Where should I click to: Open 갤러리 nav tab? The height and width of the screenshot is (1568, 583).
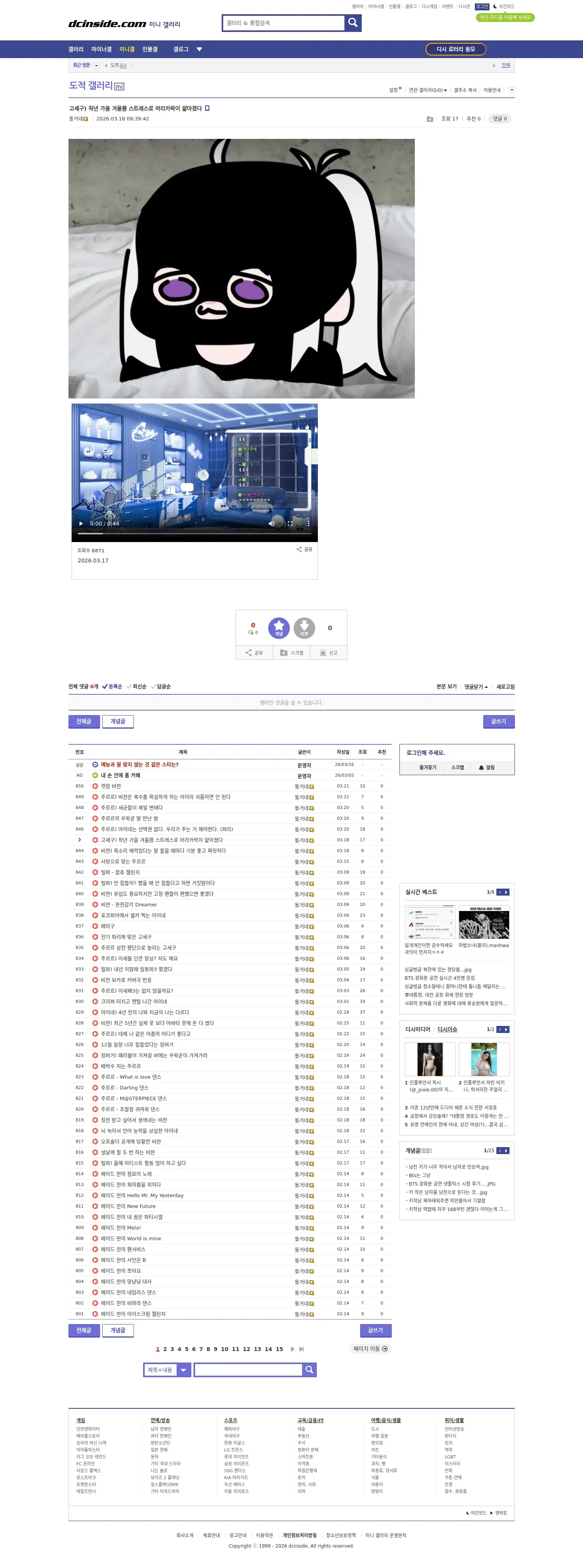(x=76, y=49)
